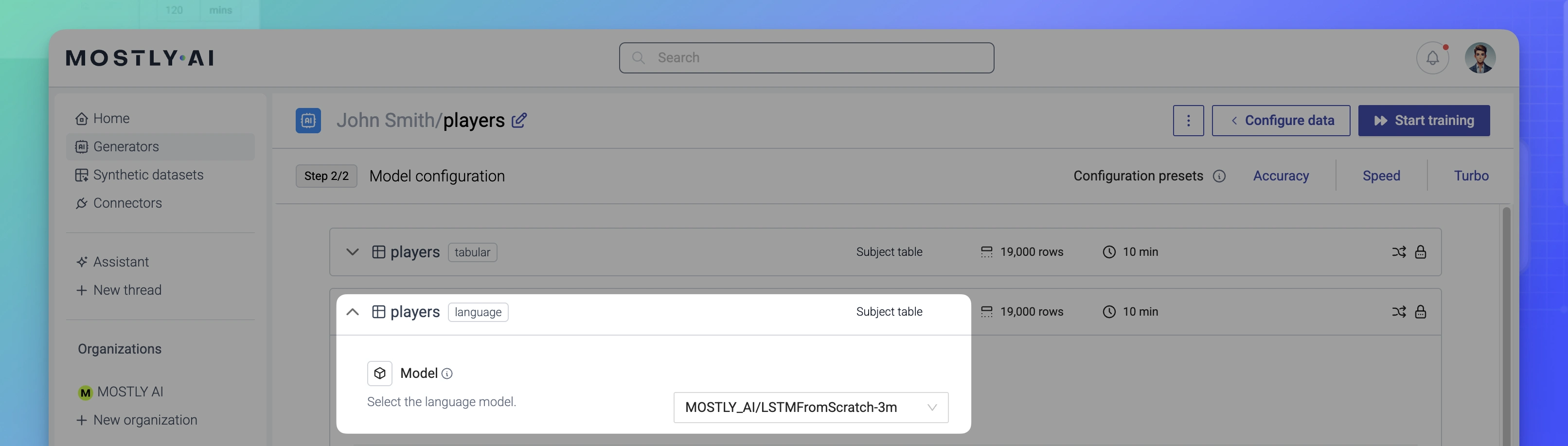Show Configuration presets info tooltip
The width and height of the screenshot is (1568, 446).
click(x=1219, y=176)
